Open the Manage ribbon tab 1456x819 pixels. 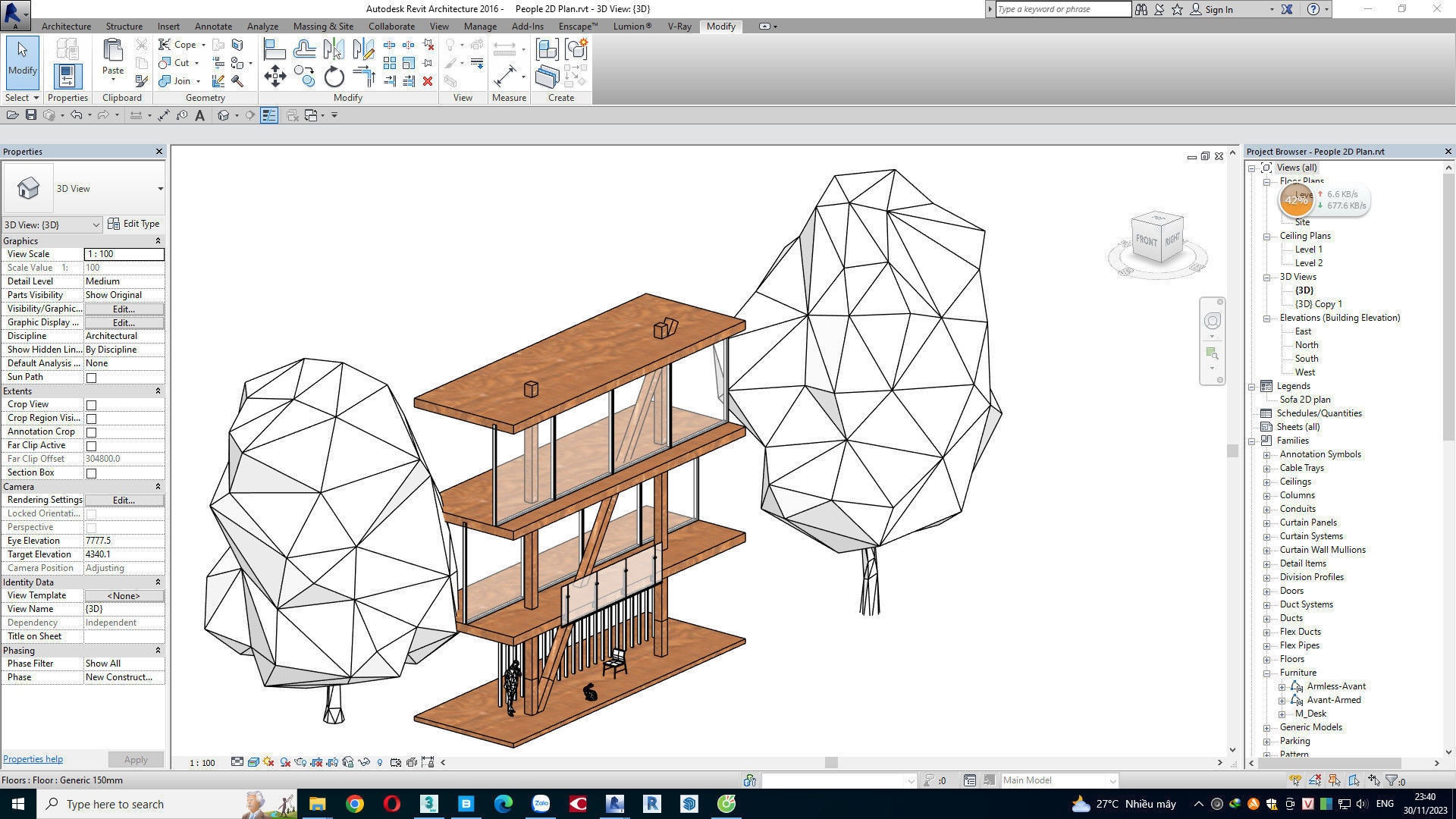(x=480, y=26)
